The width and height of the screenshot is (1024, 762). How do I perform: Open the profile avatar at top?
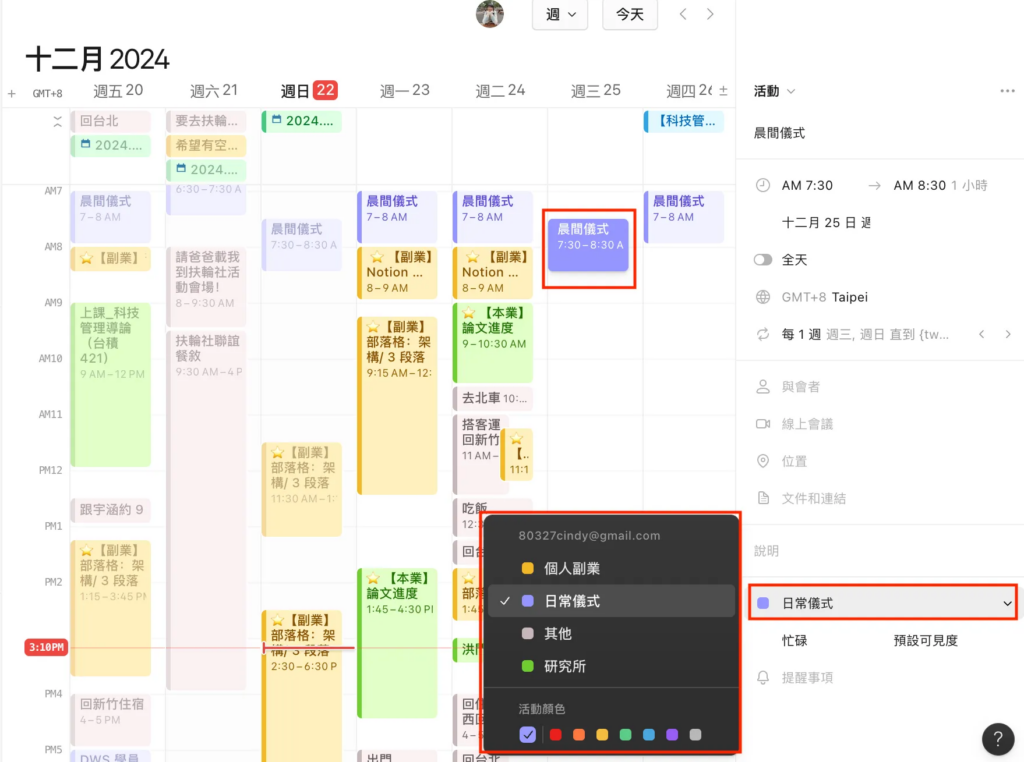[490, 14]
